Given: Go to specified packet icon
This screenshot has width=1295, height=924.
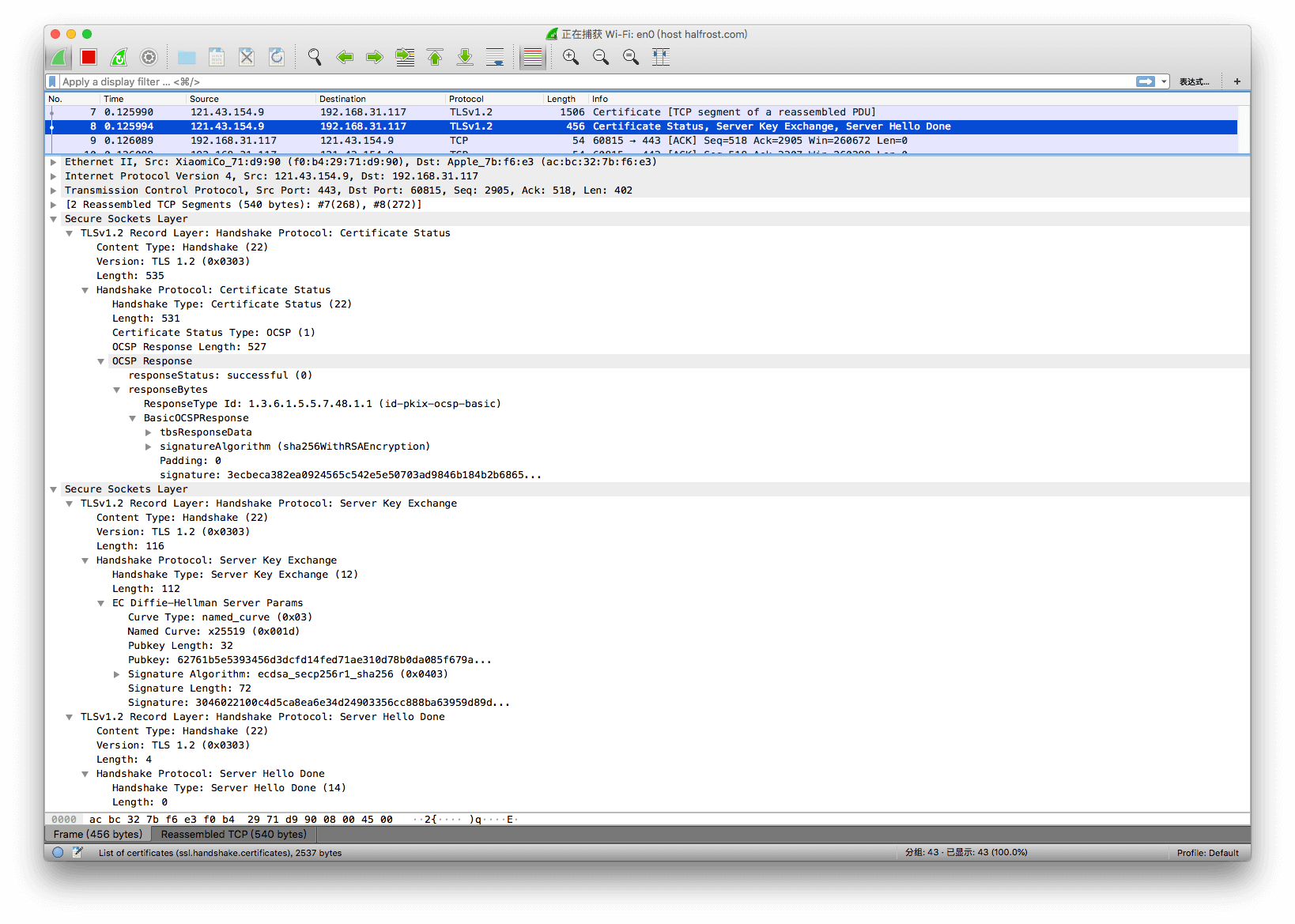Looking at the screenshot, I should tap(405, 57).
